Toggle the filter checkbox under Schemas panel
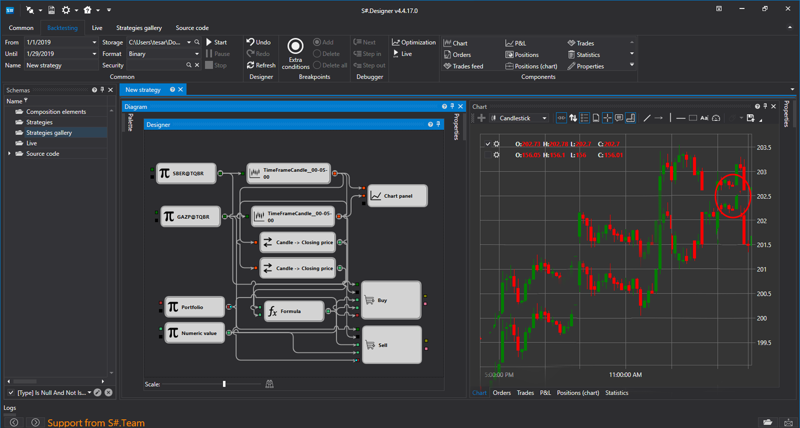 (11, 393)
